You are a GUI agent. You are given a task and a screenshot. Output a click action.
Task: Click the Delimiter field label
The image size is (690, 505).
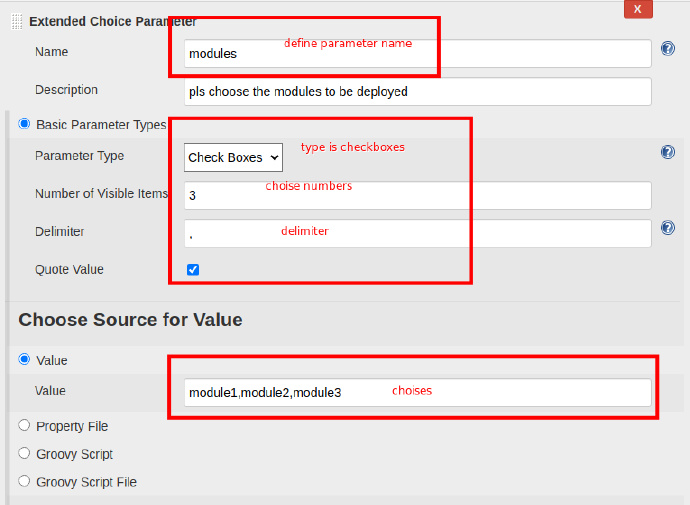[x=59, y=231]
